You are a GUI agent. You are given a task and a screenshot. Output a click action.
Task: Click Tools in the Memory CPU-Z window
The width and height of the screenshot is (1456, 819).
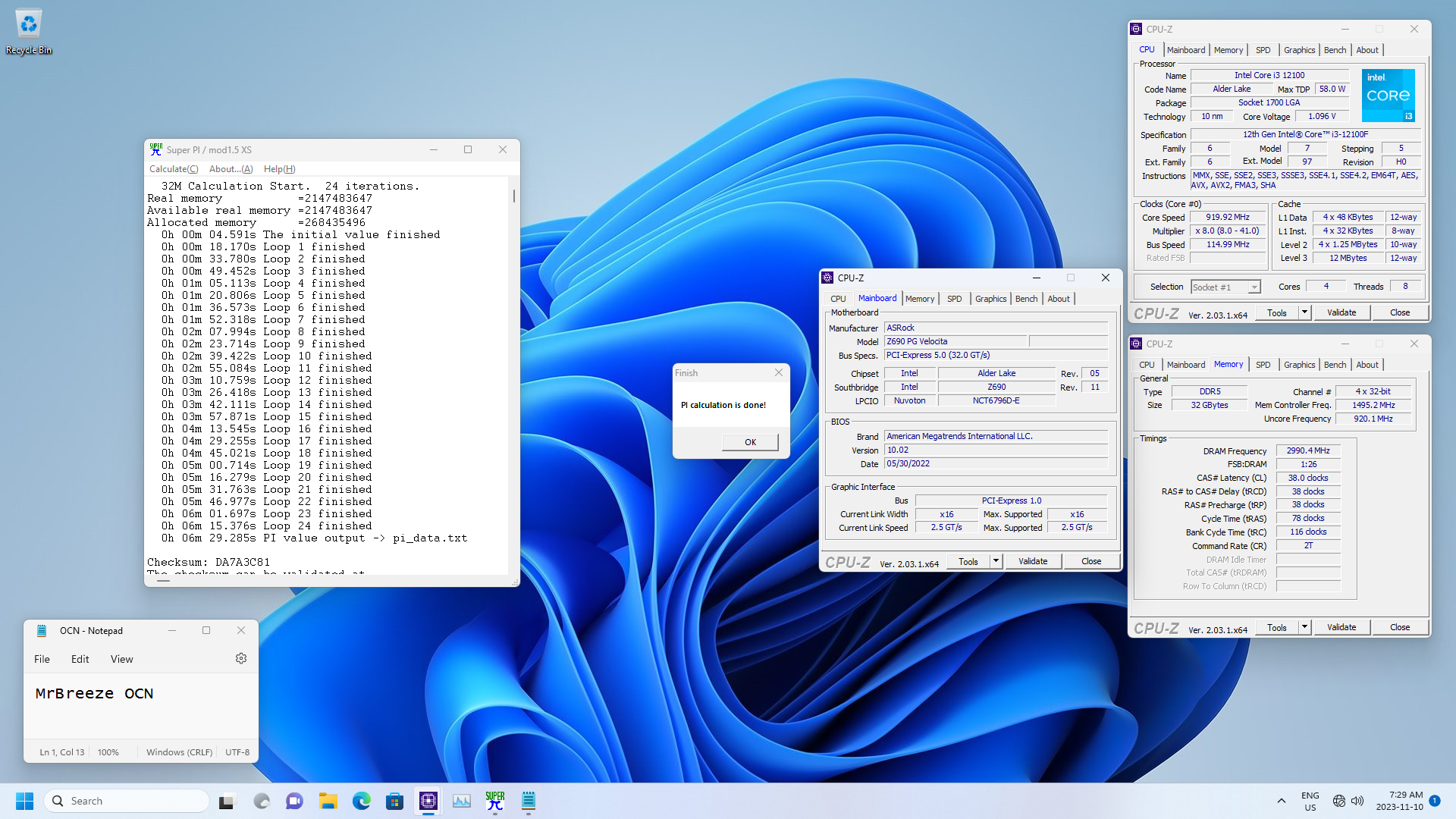pyautogui.click(x=1277, y=627)
